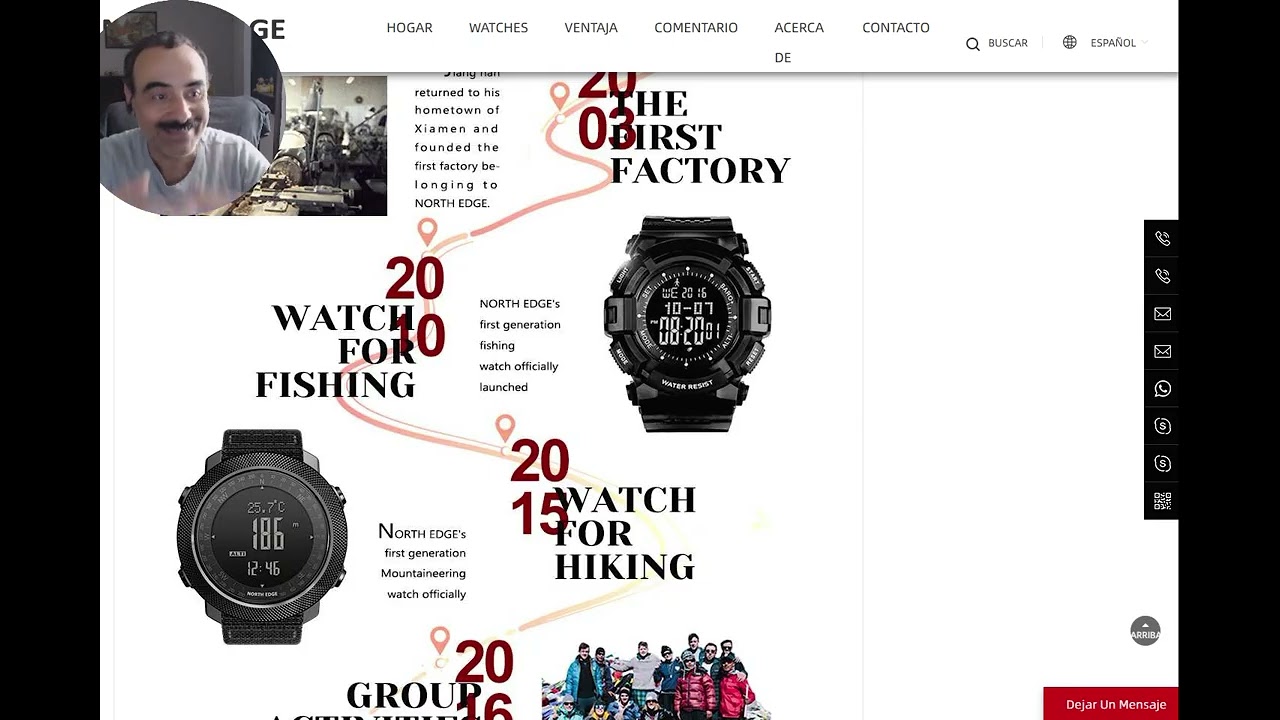This screenshot has width=1280, height=720.
Task: Click the Dejar Un Mensaje button
Action: pos(1111,704)
